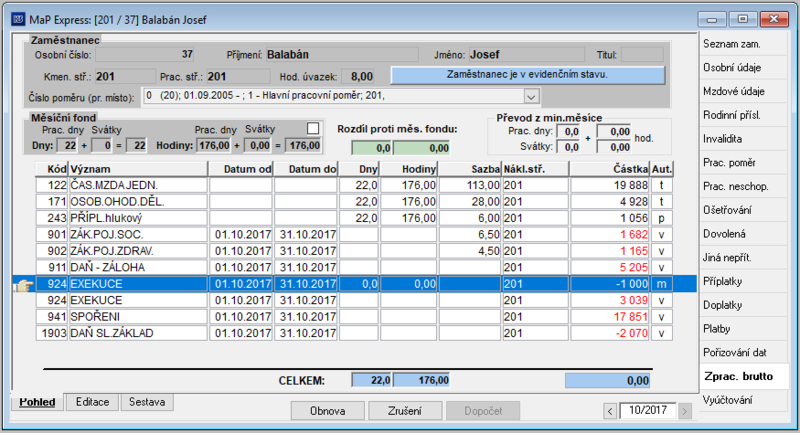This screenshot has width=800, height=433.
Task: Click the Příjmení field showing Balabán
Action: (x=342, y=55)
